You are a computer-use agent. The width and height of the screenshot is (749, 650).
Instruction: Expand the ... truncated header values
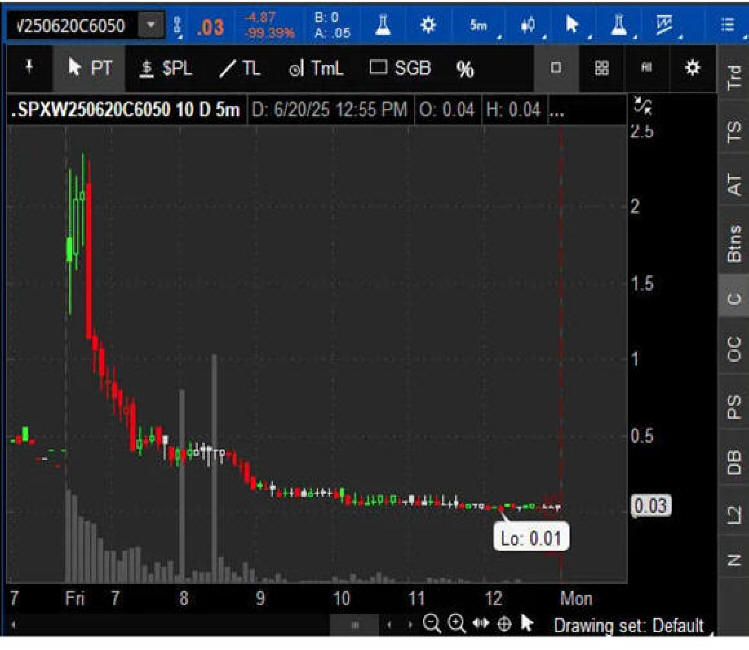pyautogui.click(x=556, y=112)
